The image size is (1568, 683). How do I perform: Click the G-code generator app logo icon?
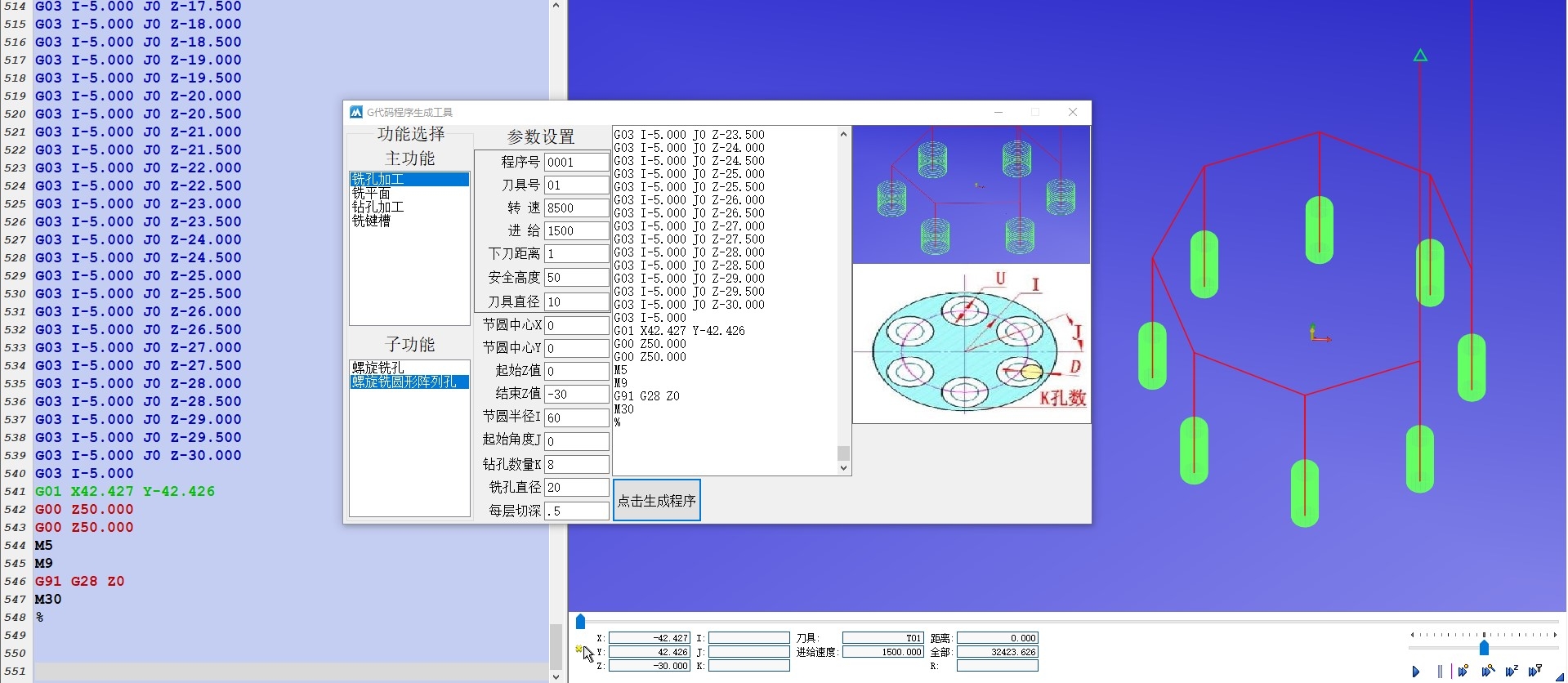pos(356,112)
